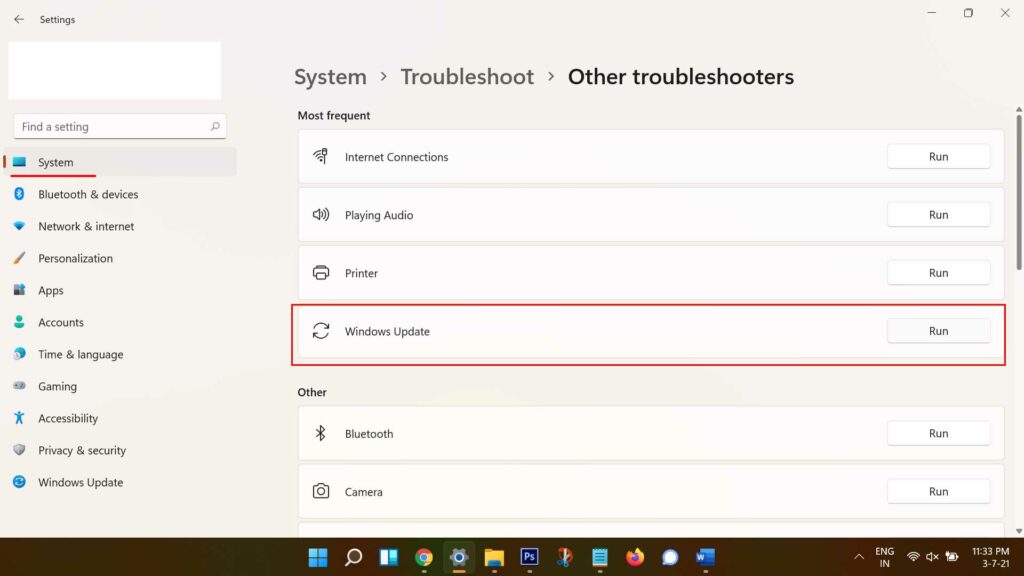Viewport: 1024px width, 576px height.
Task: Run the Windows Update troubleshooter
Action: pos(938,330)
